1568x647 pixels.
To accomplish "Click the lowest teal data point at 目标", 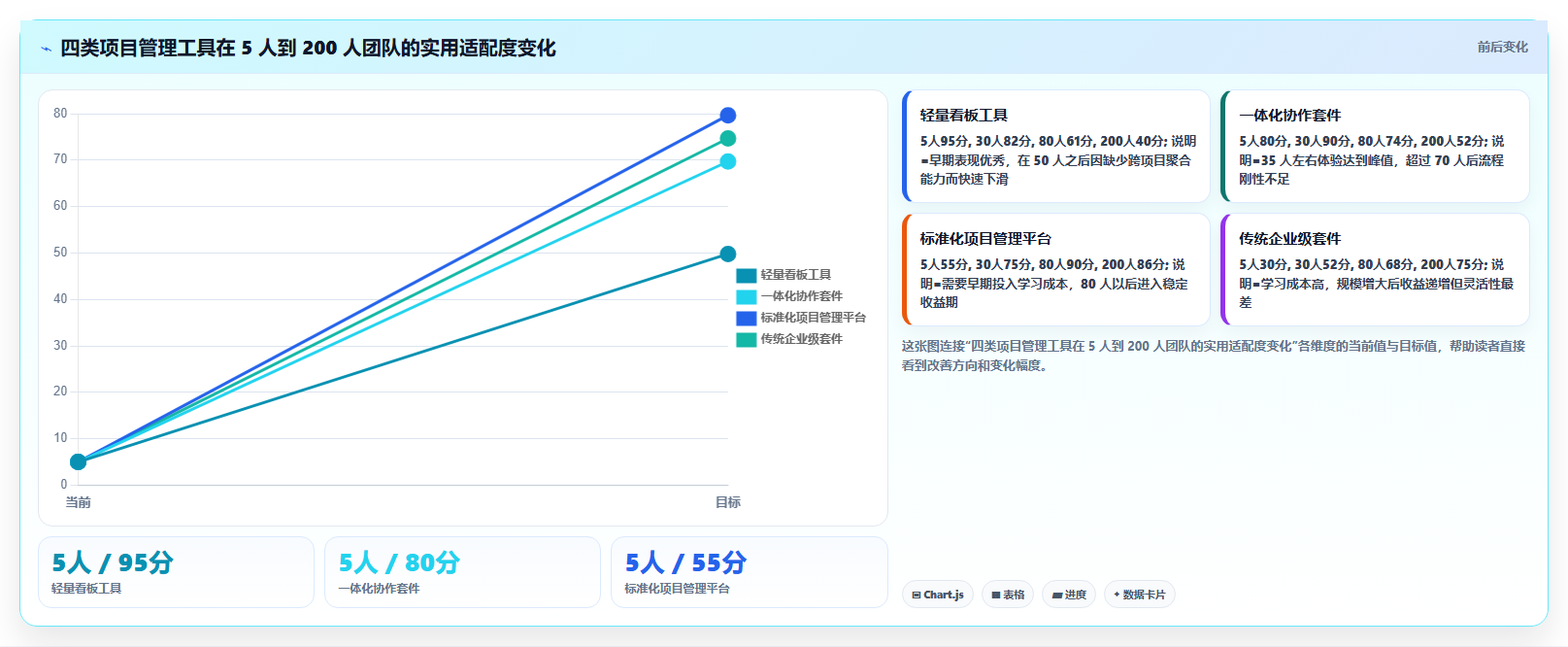I will 728,255.
